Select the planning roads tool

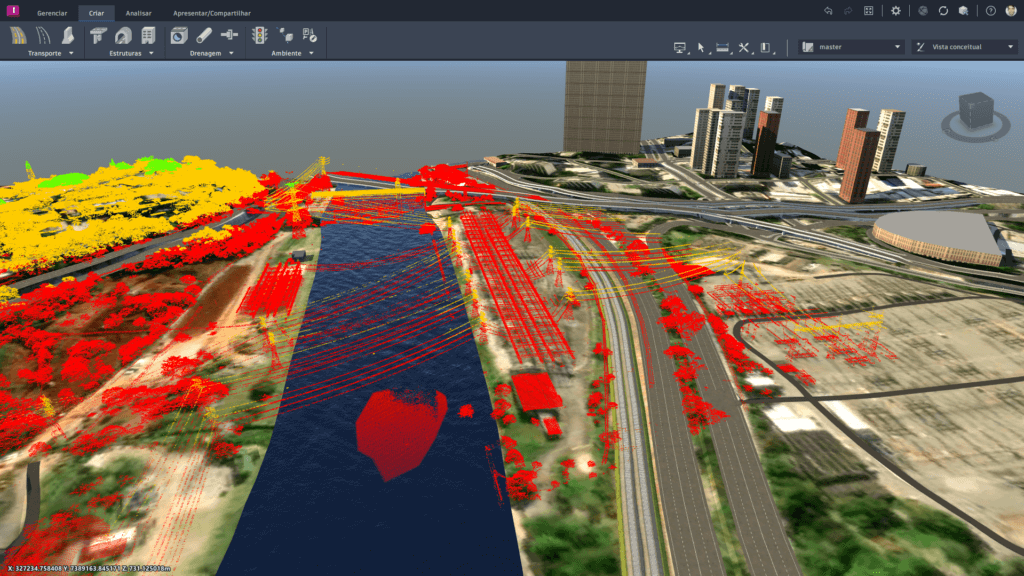19,35
